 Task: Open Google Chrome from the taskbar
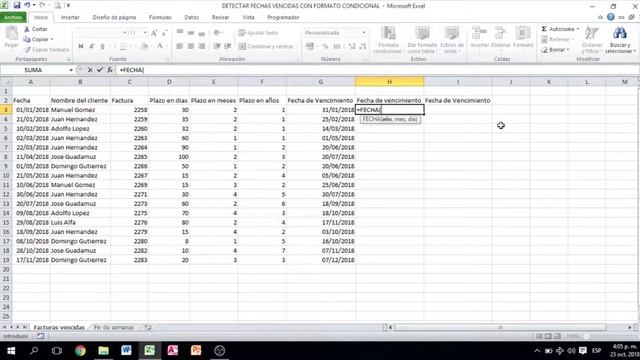click(x=80, y=351)
